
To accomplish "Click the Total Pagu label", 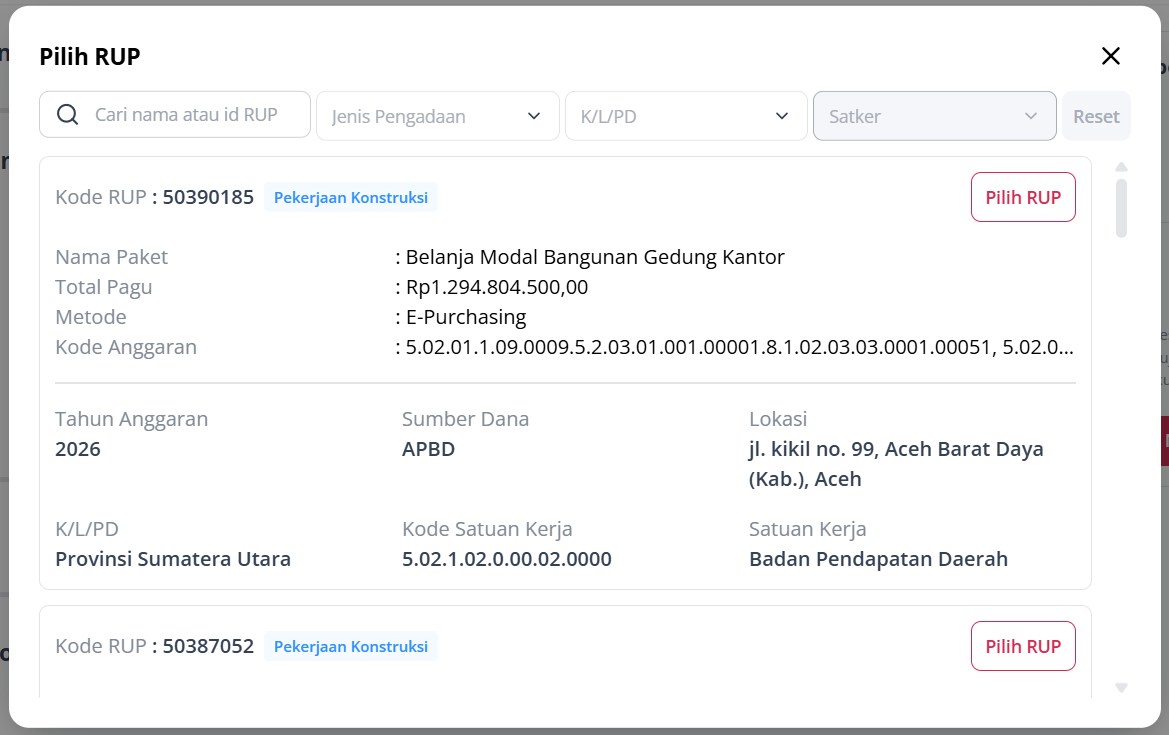I will click(x=104, y=287).
